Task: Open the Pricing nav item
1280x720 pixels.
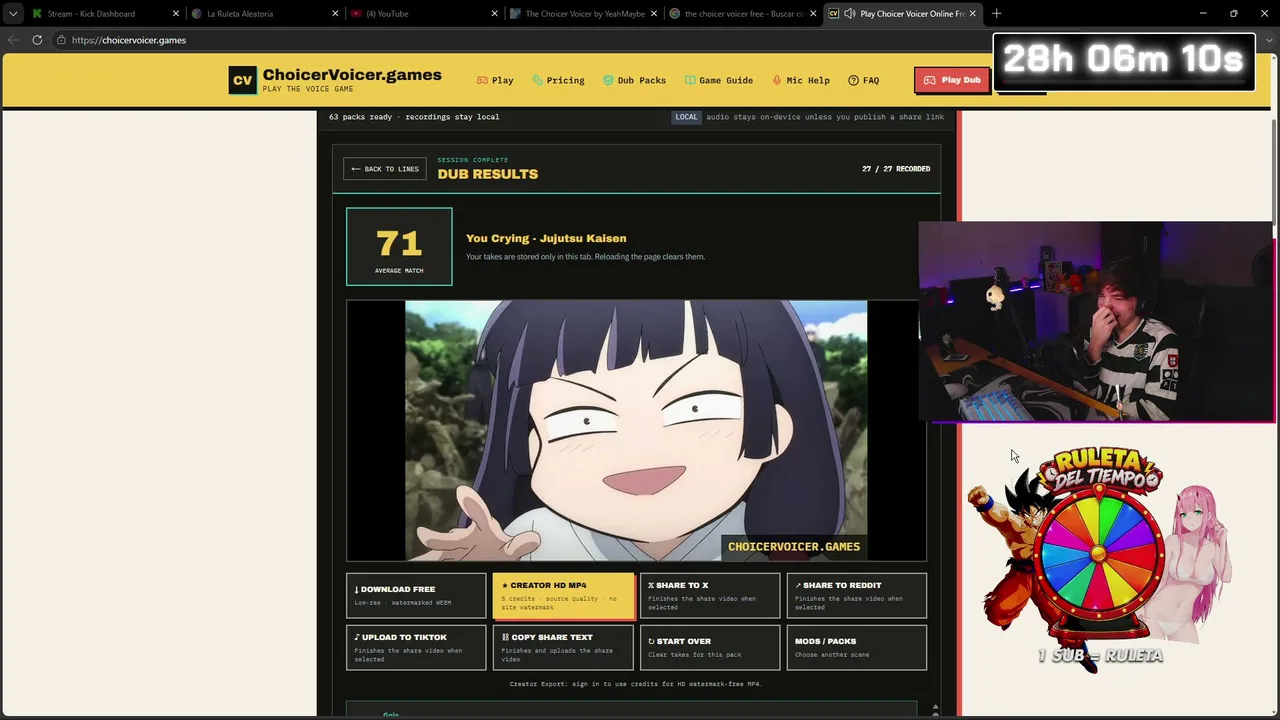Action: [558, 80]
